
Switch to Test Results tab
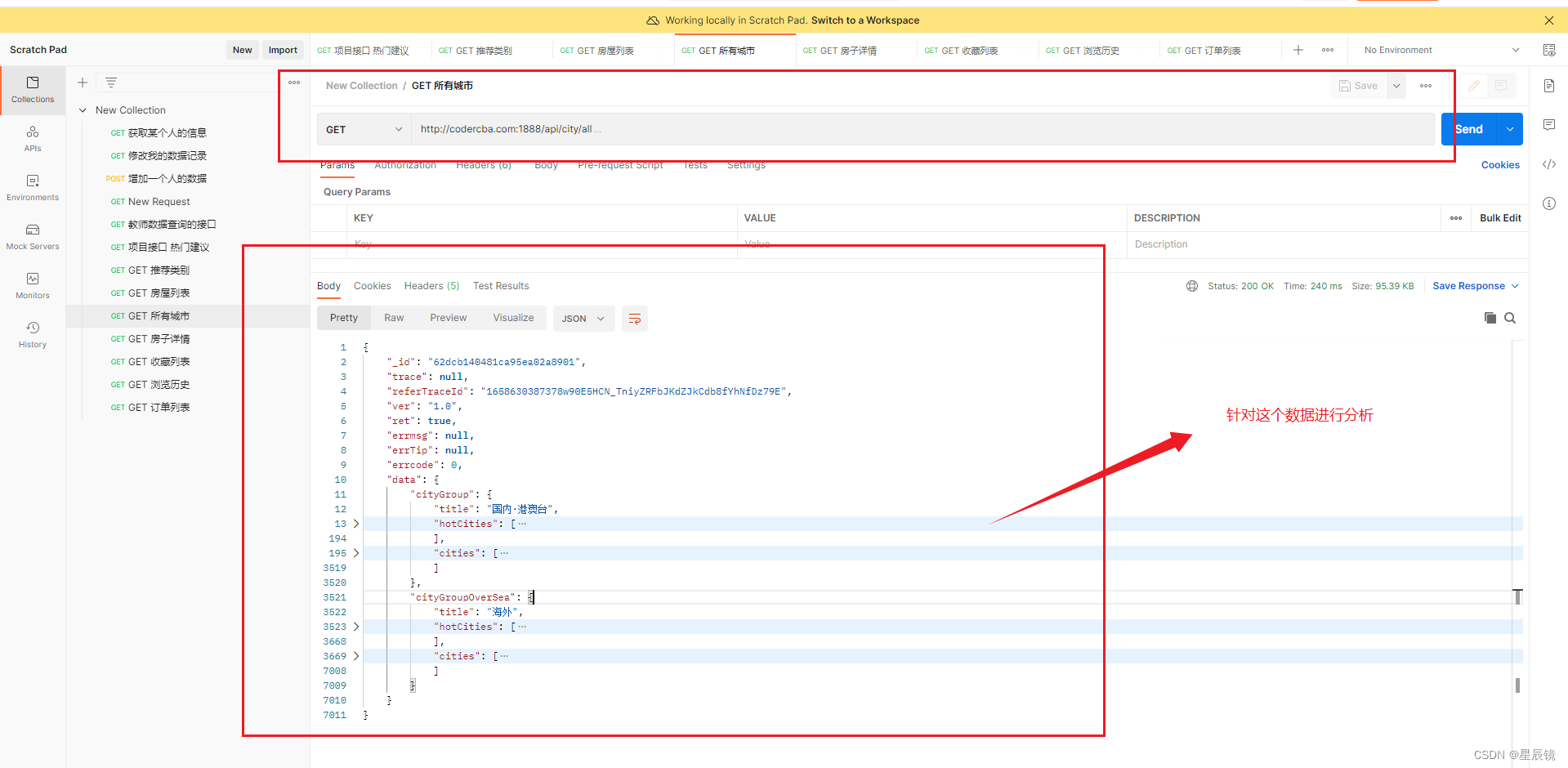501,286
